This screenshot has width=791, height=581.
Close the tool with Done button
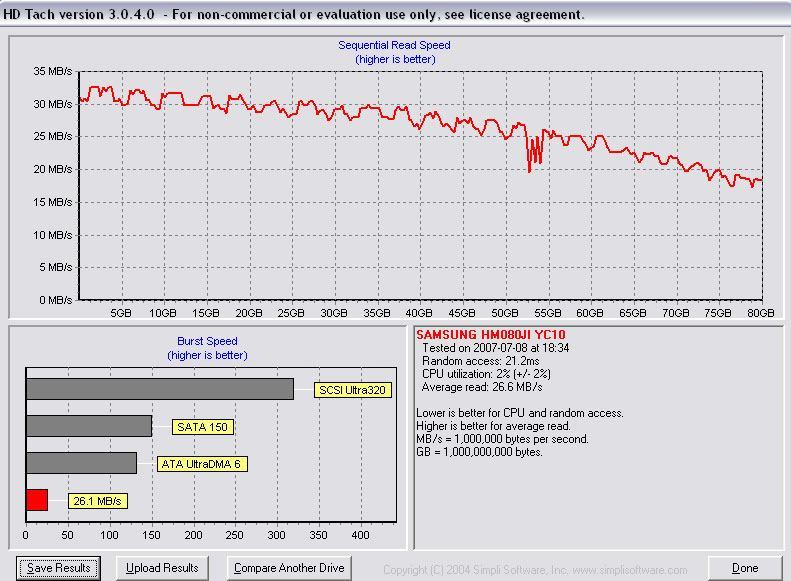[745, 568]
